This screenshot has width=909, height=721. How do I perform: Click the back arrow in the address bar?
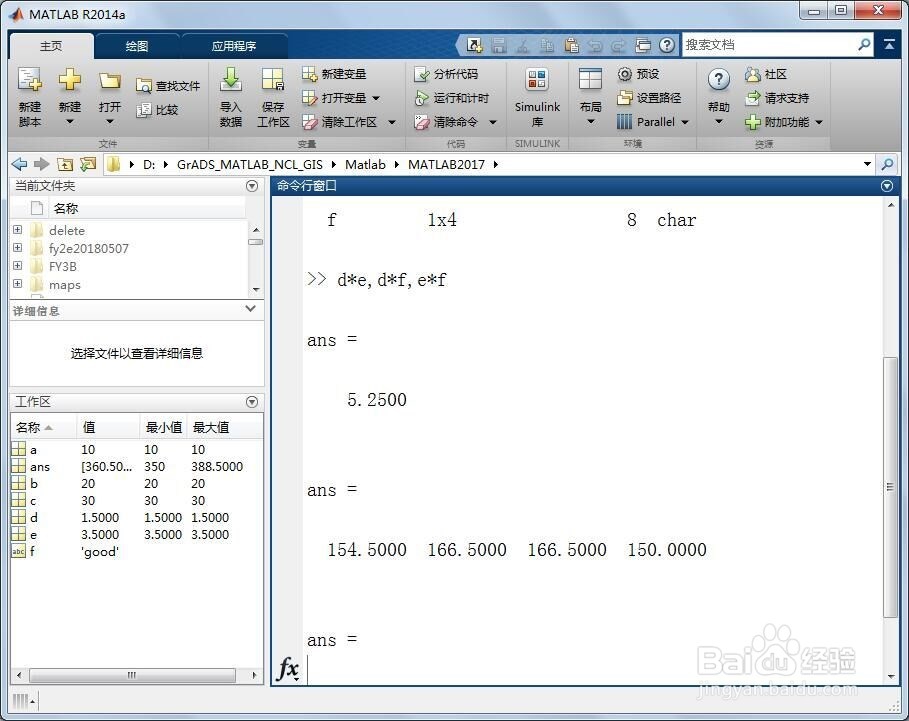[19, 165]
